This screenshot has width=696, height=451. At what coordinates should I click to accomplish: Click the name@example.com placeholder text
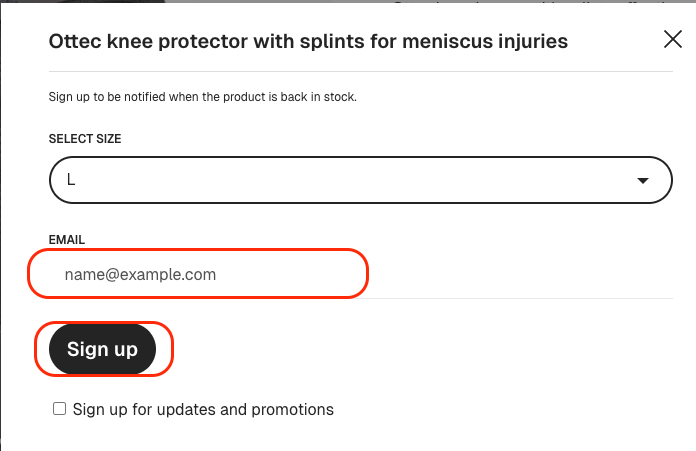140,274
